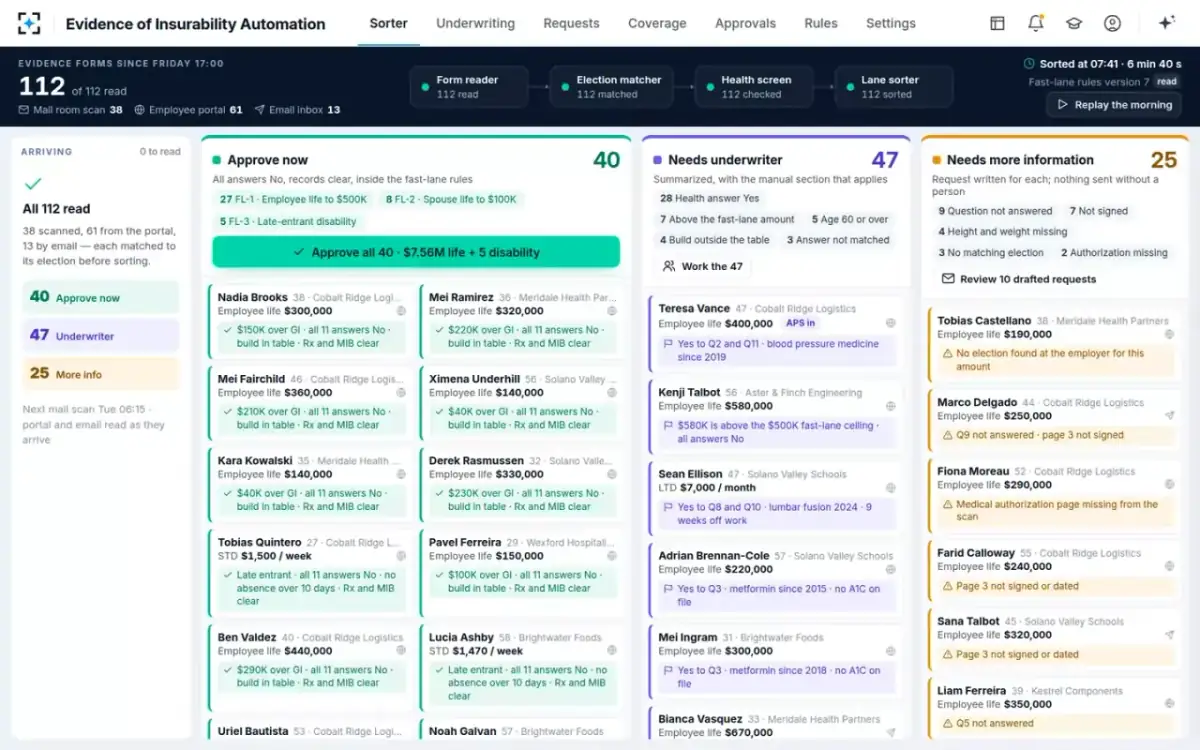Click the APS in badge on Teresa Vance

coord(800,323)
